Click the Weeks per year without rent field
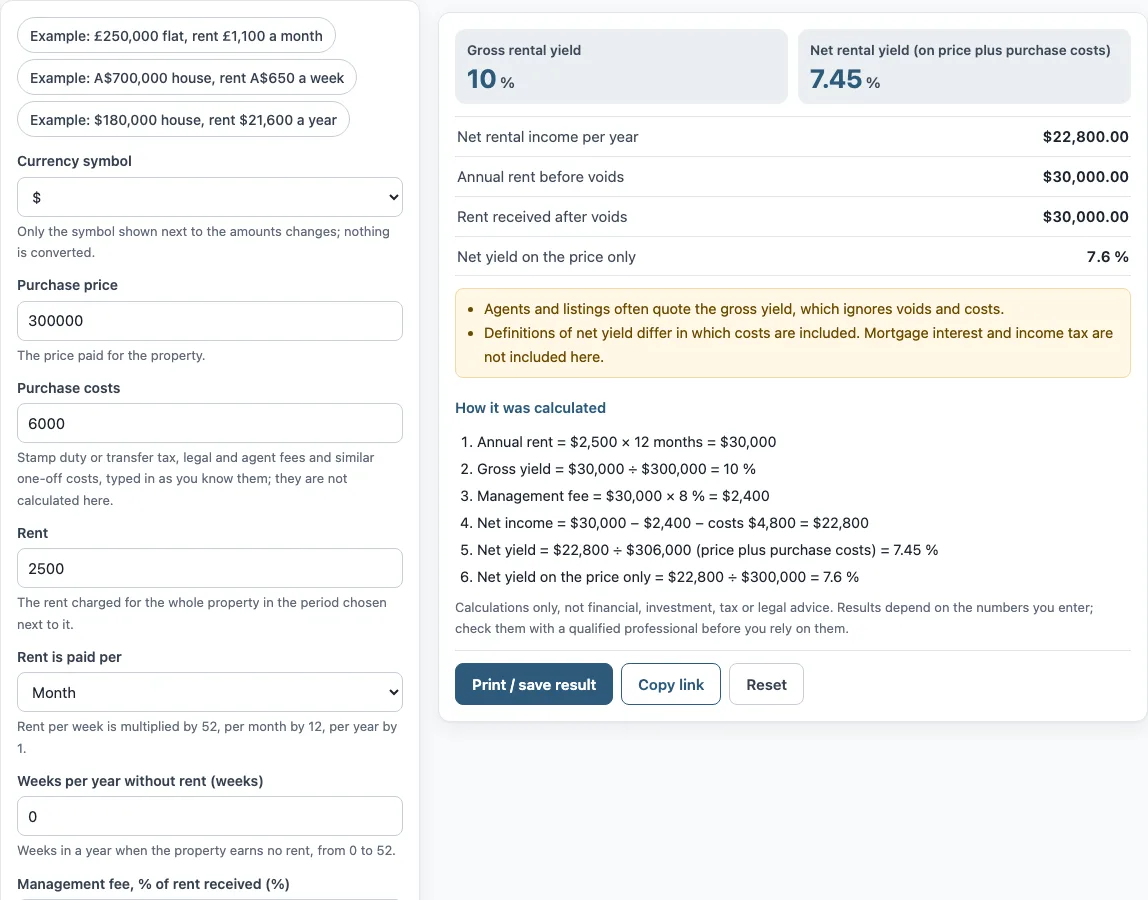 [210, 816]
